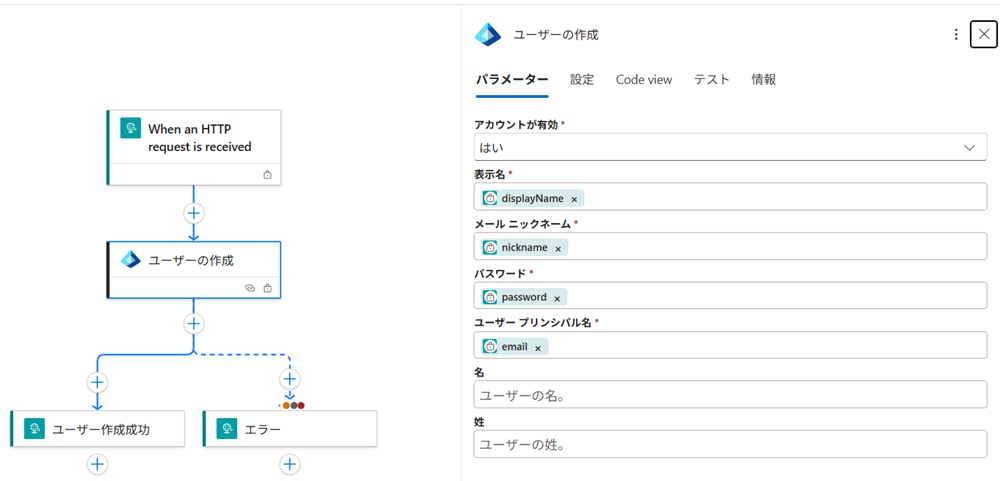Click the lock icon on HTTP trigger card
The height and width of the screenshot is (481, 1000).
click(x=267, y=174)
